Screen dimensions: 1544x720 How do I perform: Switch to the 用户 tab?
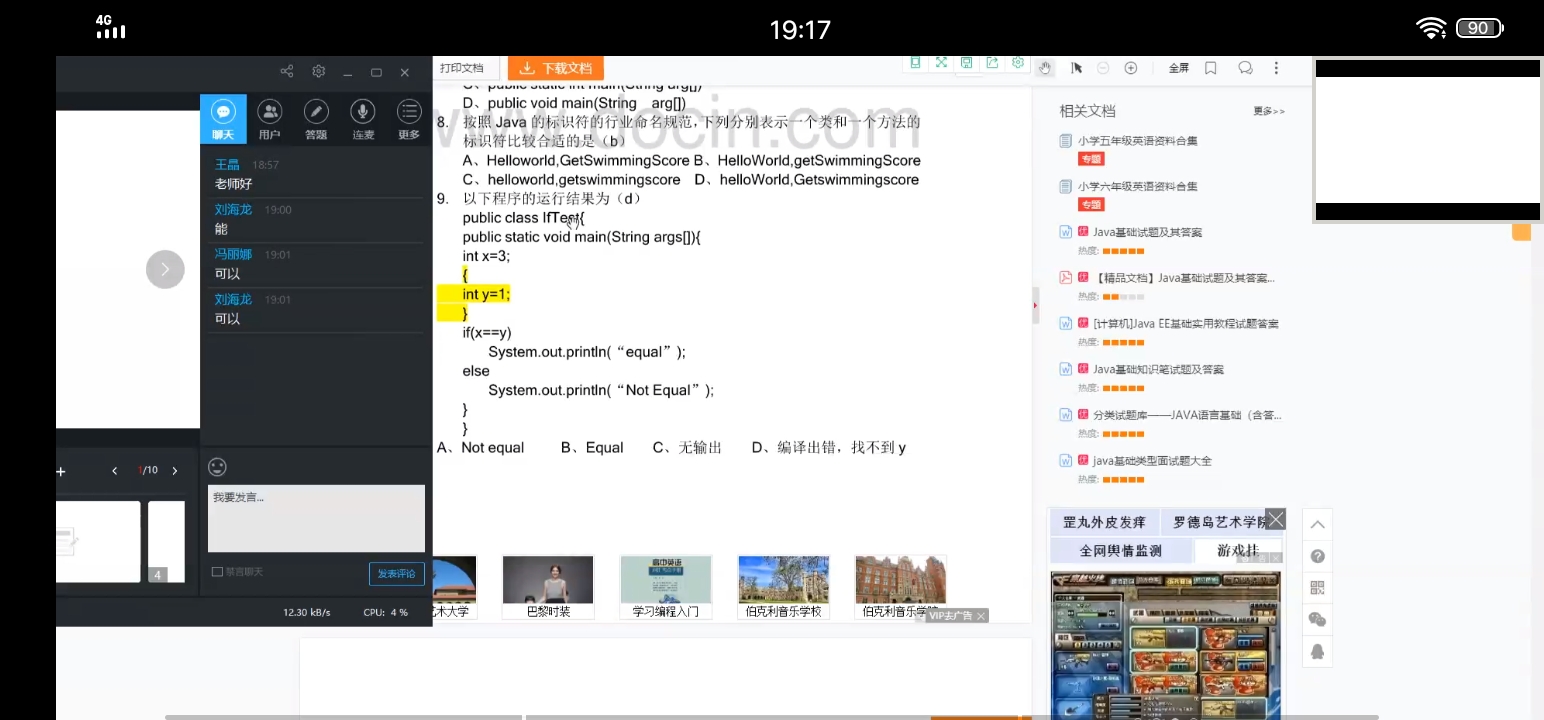pyautogui.click(x=269, y=119)
